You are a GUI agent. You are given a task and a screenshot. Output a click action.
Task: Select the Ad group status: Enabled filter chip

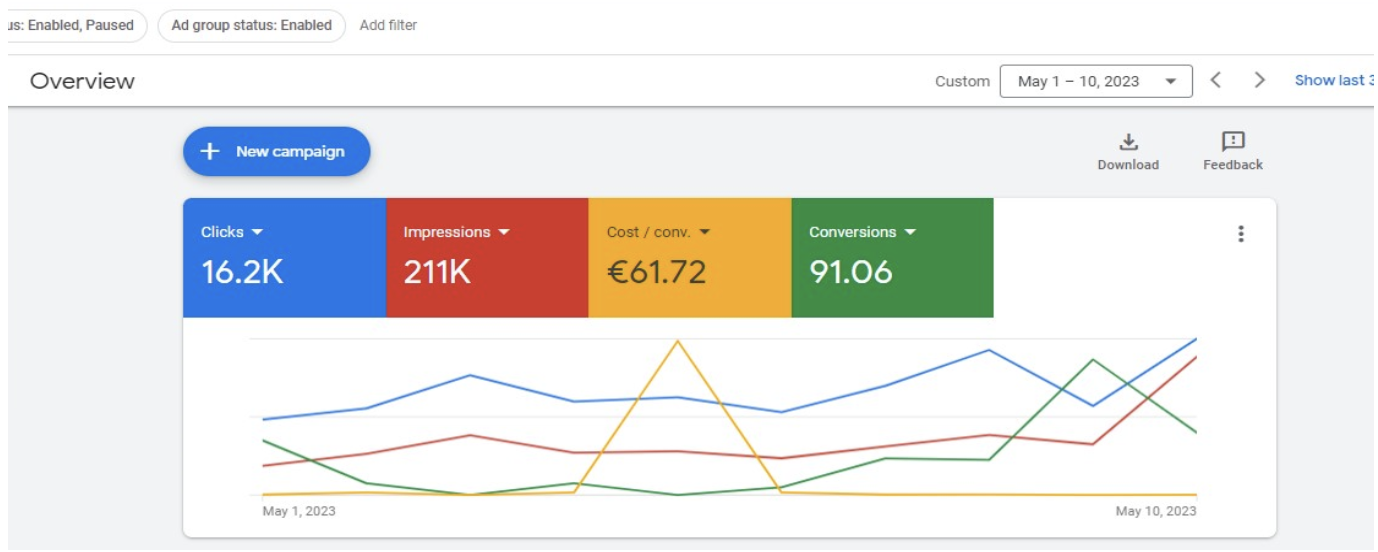click(x=251, y=25)
